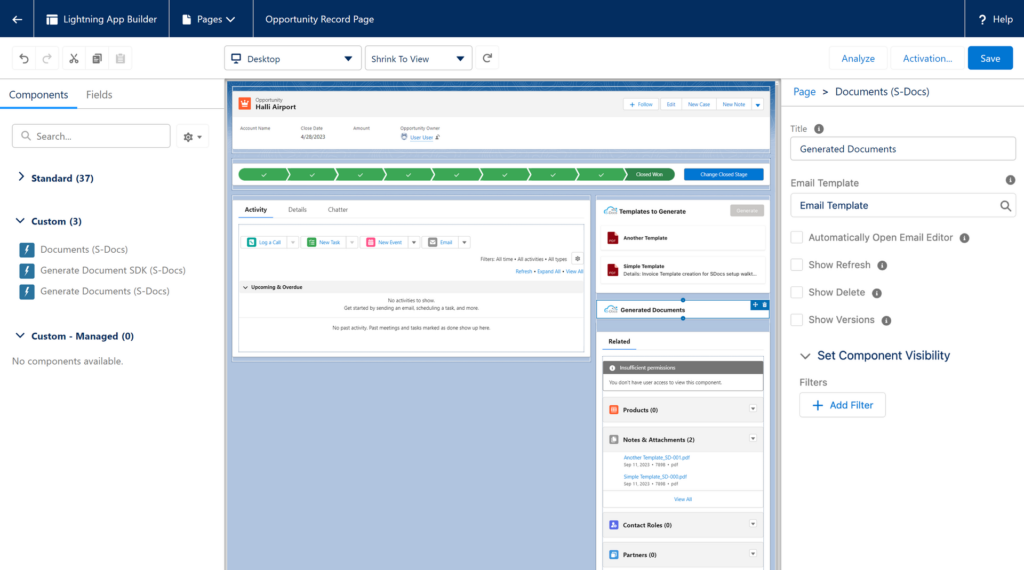Click the Follow button on record header
Image resolution: width=1024 pixels, height=570 pixels.
coord(641,104)
